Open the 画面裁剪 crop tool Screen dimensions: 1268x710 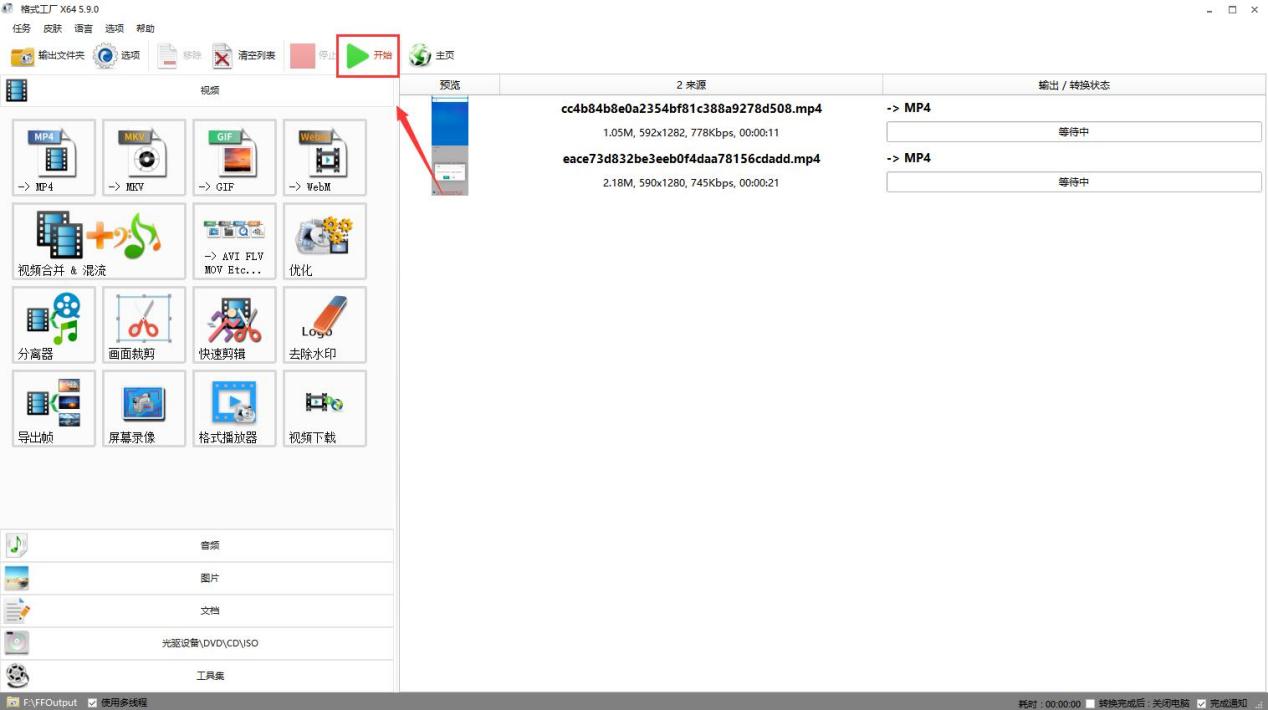click(144, 325)
